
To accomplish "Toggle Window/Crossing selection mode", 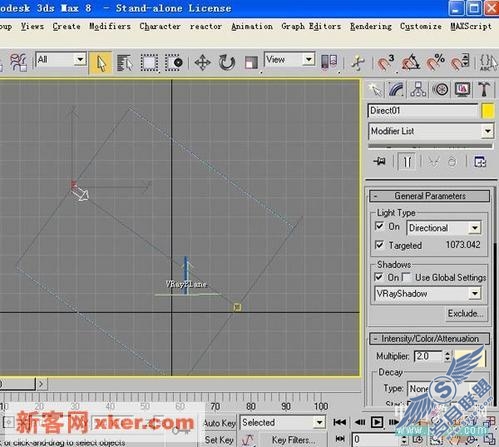I will 174,63.
